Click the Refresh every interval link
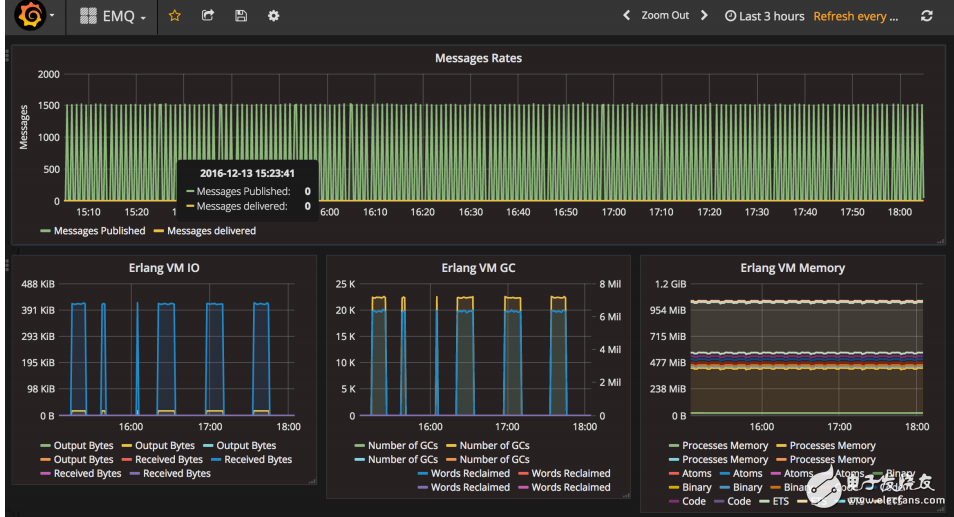The width and height of the screenshot is (954, 517). tap(855, 16)
